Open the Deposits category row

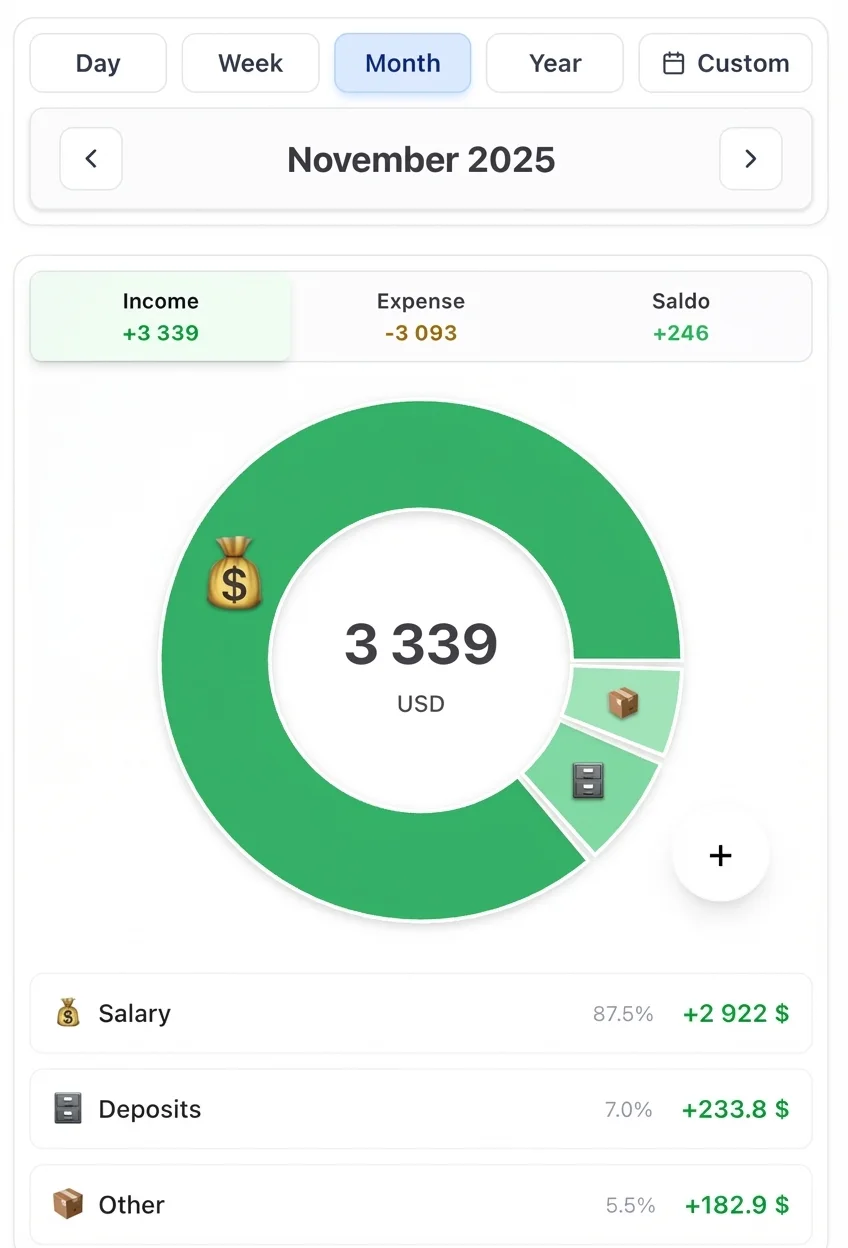click(420, 1108)
